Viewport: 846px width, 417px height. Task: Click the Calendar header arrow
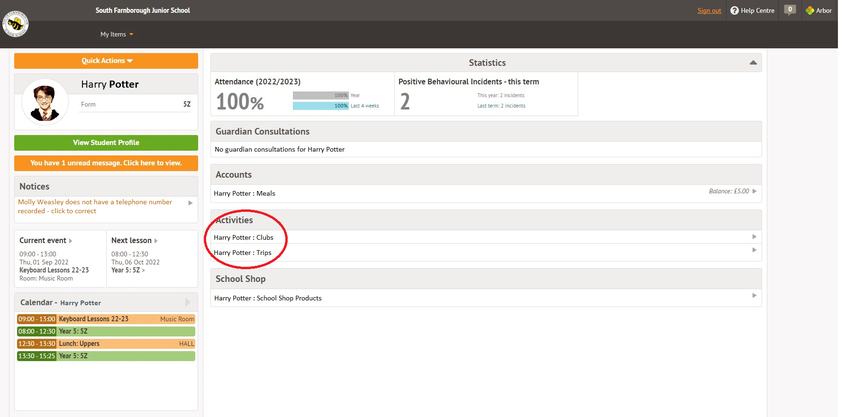[187, 302]
